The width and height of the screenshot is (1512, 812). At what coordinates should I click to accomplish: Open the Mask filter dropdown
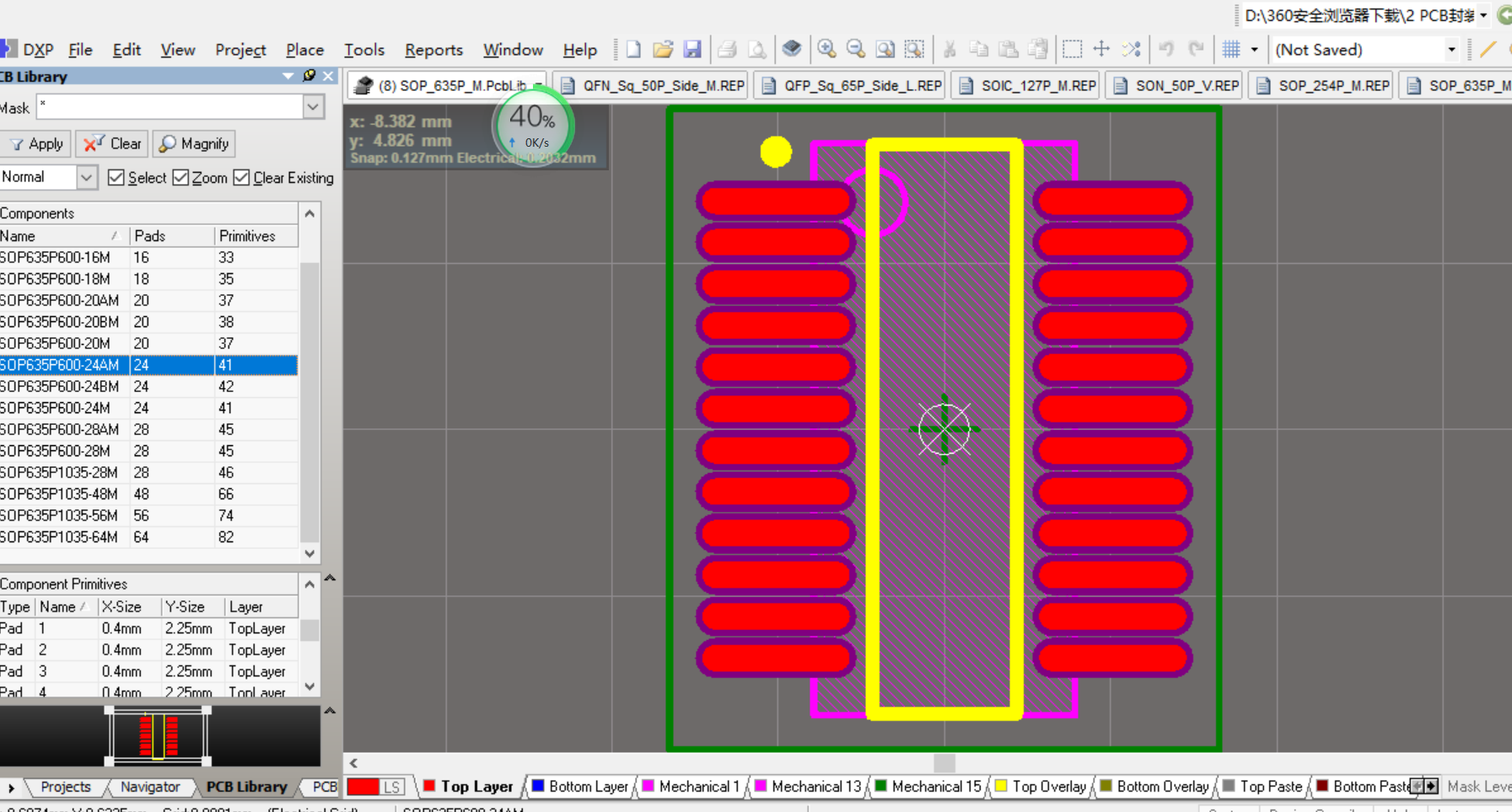click(x=314, y=107)
